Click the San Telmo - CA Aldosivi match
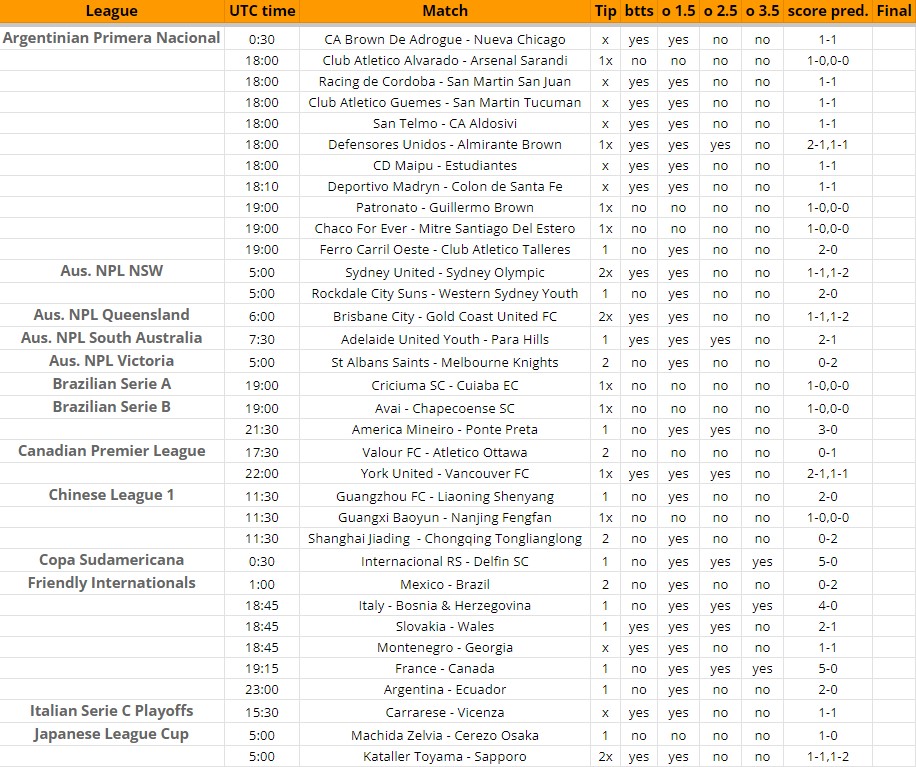This screenshot has height=767, width=916. (445, 124)
